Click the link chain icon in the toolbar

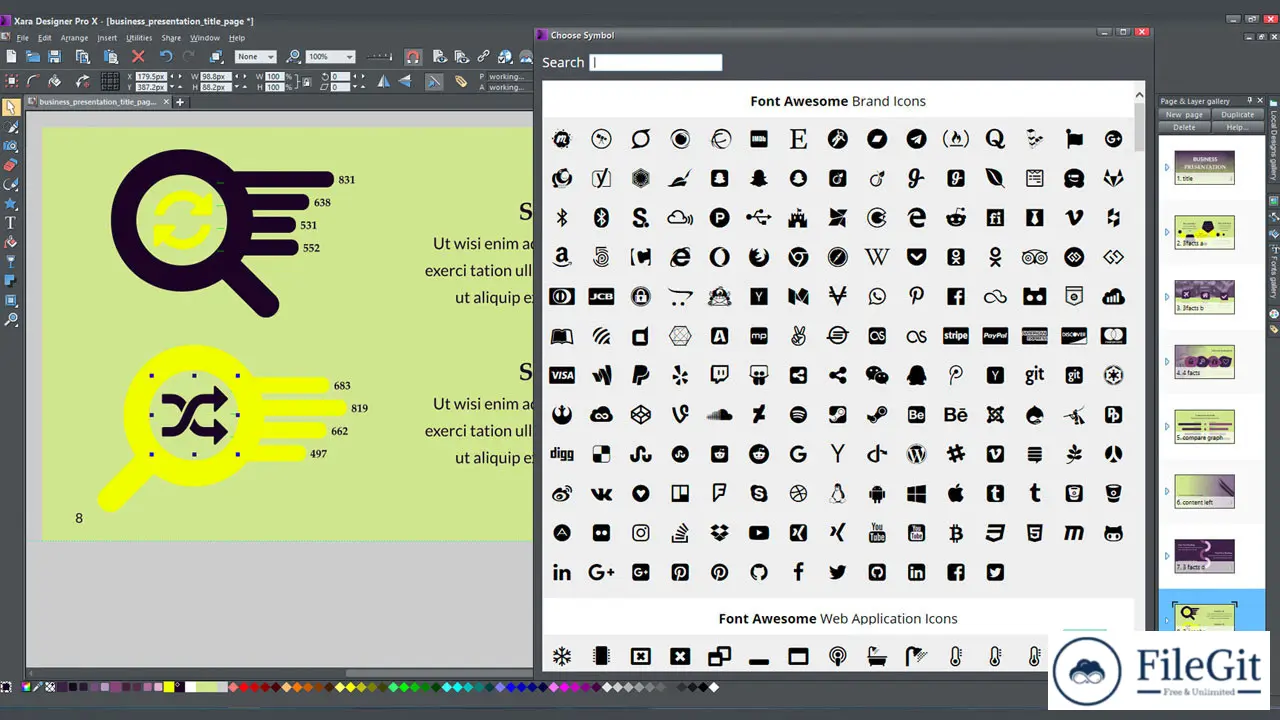[484, 57]
